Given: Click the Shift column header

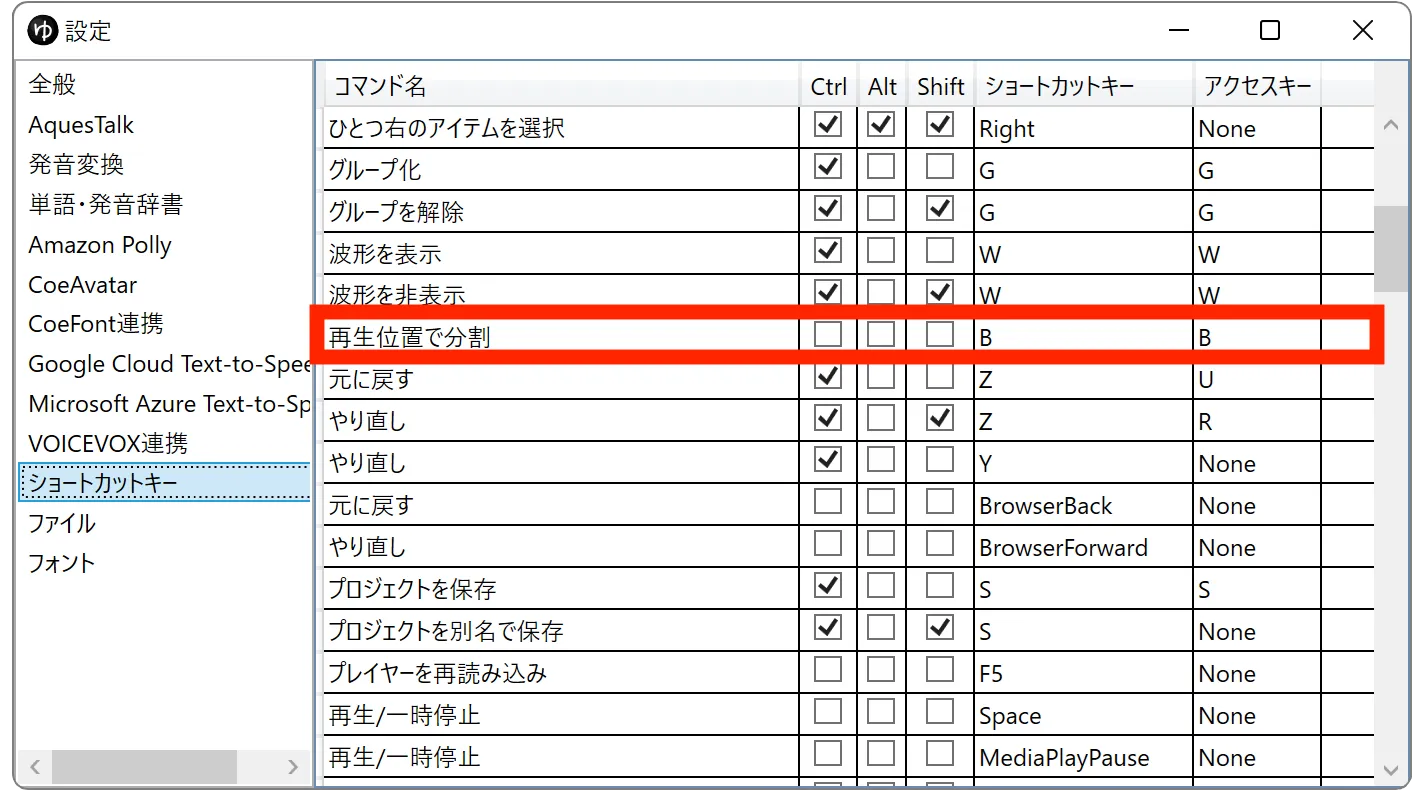Looking at the screenshot, I should 940,86.
